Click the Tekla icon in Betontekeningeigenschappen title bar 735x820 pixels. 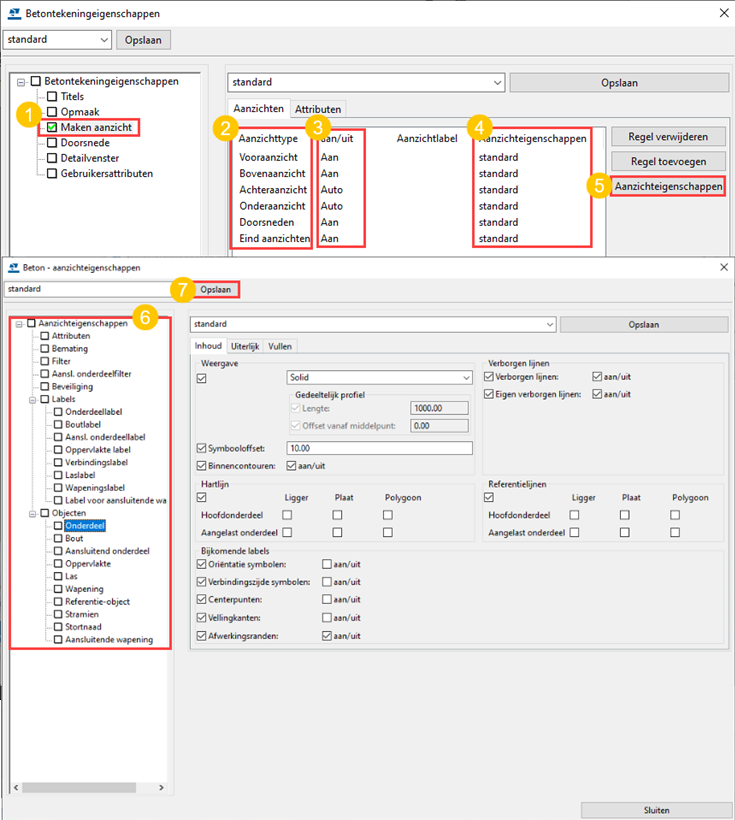click(12, 13)
